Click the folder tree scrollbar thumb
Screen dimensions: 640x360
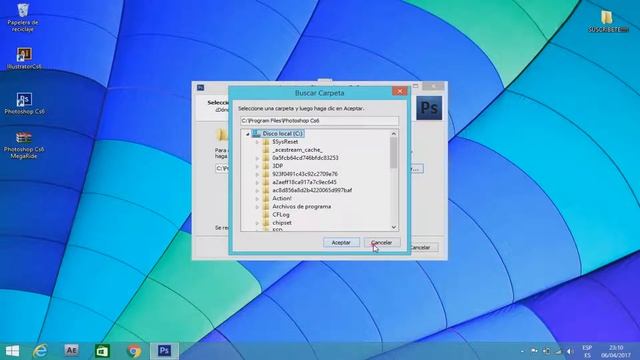point(393,153)
